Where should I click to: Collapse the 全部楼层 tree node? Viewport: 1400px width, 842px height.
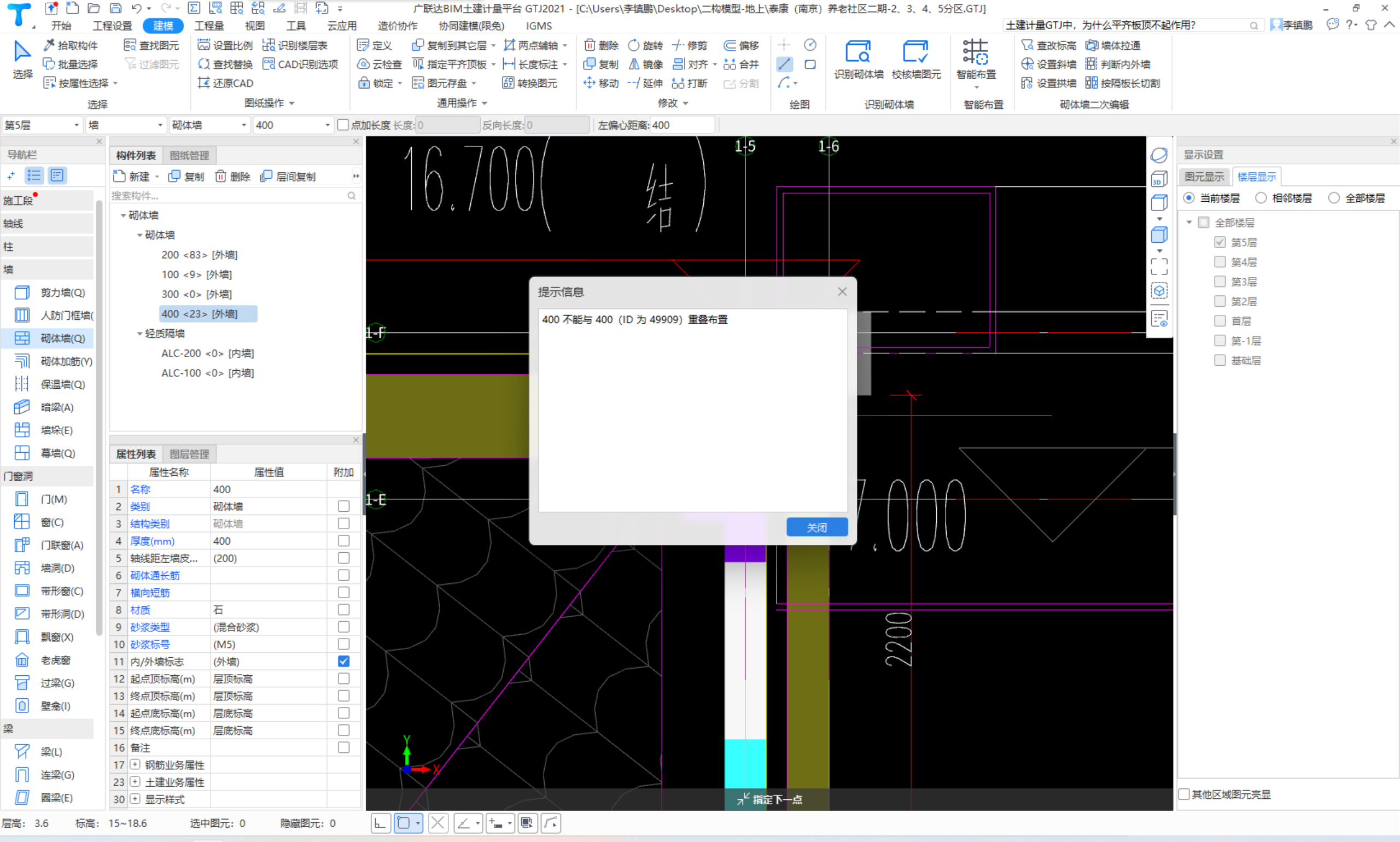tap(1189, 223)
